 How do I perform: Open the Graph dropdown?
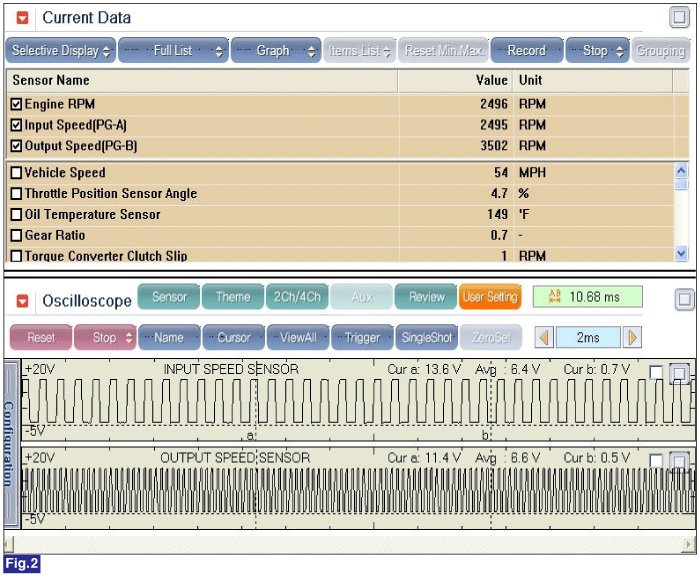[276, 50]
